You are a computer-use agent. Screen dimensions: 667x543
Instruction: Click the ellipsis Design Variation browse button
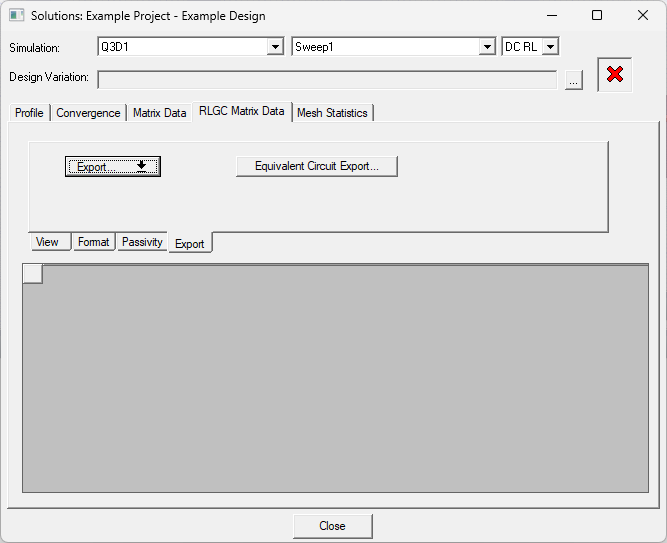(x=573, y=80)
